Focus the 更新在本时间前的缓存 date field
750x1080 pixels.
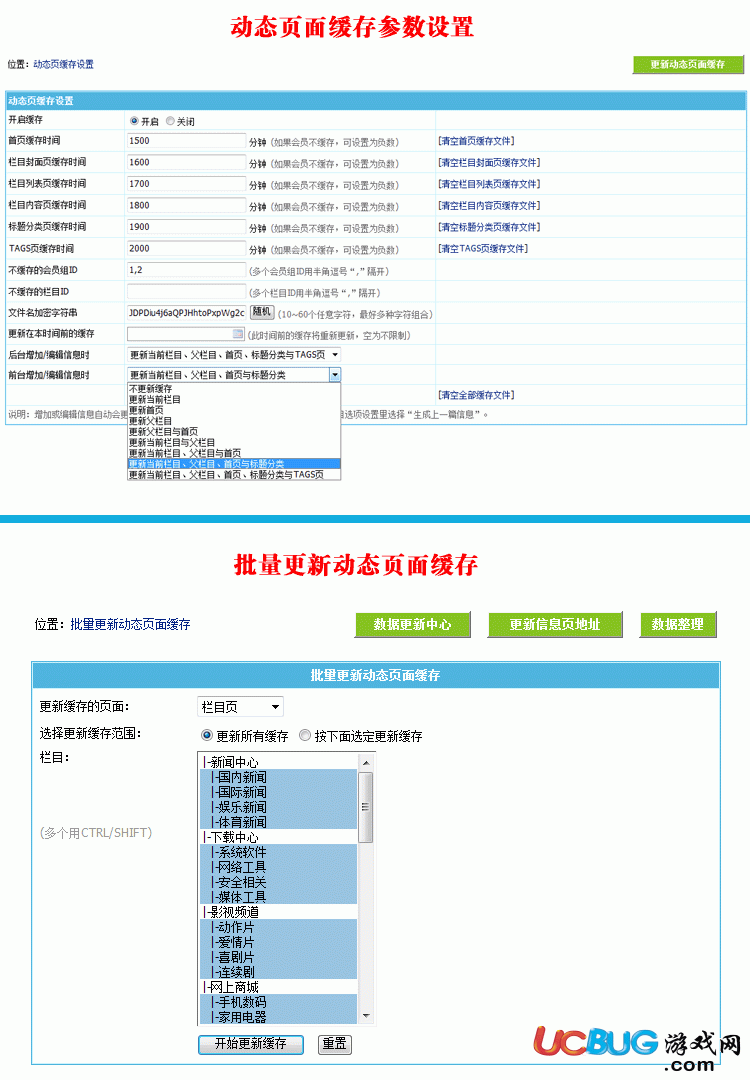(186, 334)
